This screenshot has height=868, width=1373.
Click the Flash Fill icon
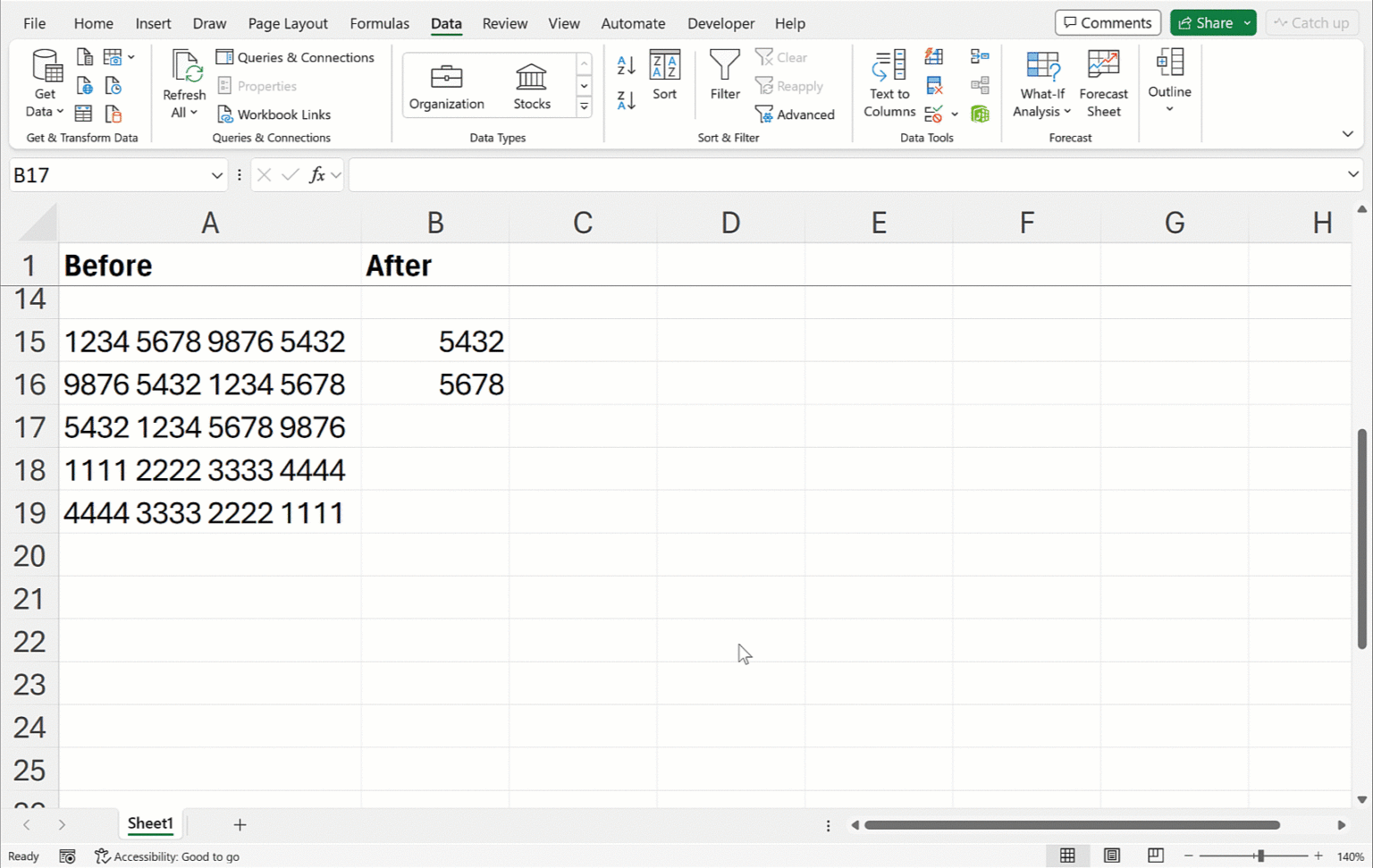point(934,57)
